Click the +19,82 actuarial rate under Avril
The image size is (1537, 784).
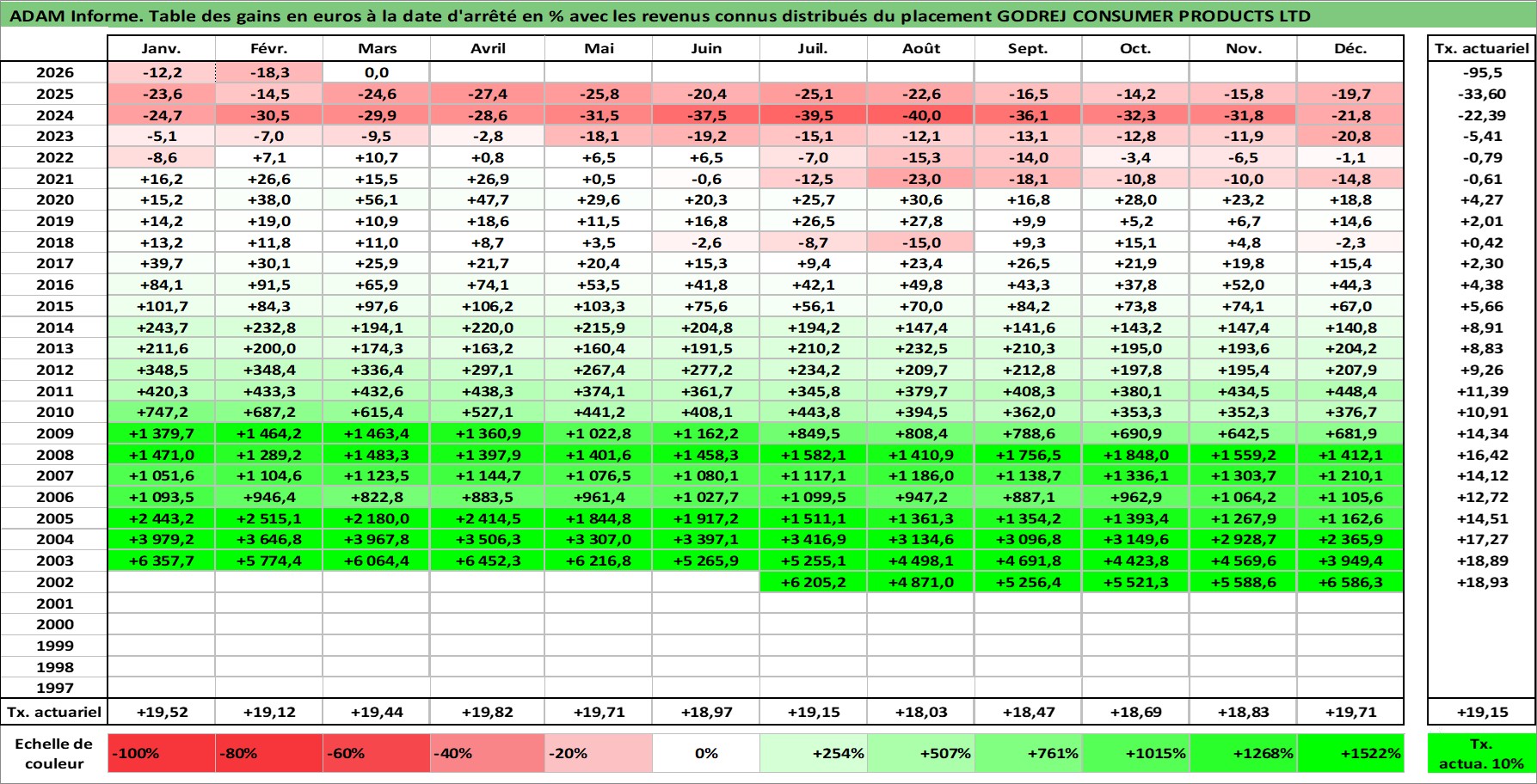[x=488, y=712]
